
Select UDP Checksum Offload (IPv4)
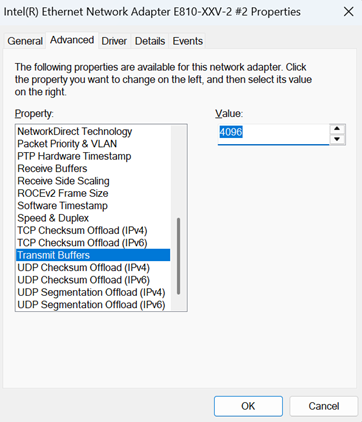click(x=93, y=267)
